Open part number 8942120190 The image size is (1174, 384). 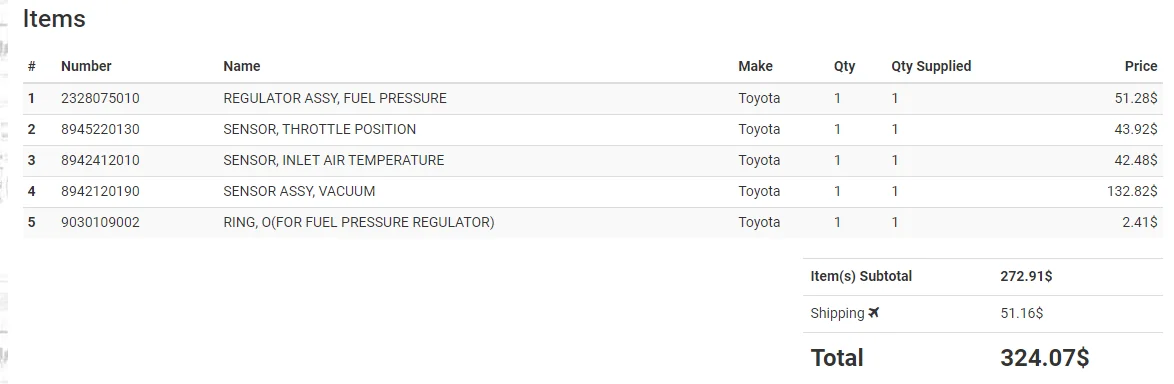[100, 191]
